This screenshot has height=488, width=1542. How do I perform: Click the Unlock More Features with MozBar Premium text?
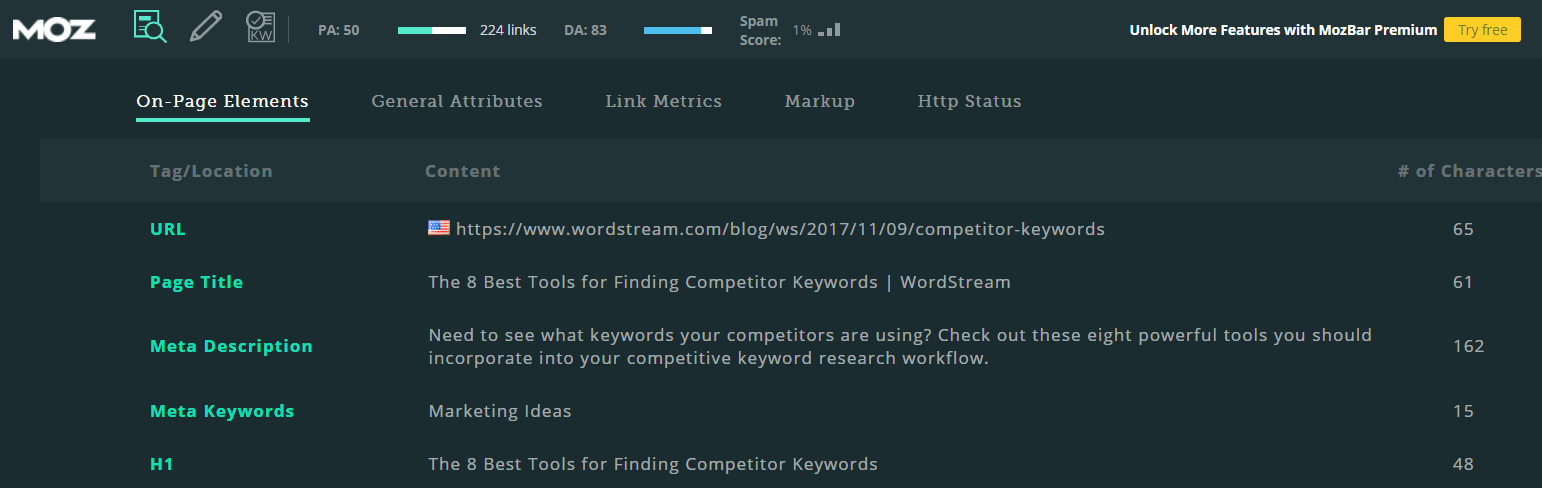tap(1283, 30)
